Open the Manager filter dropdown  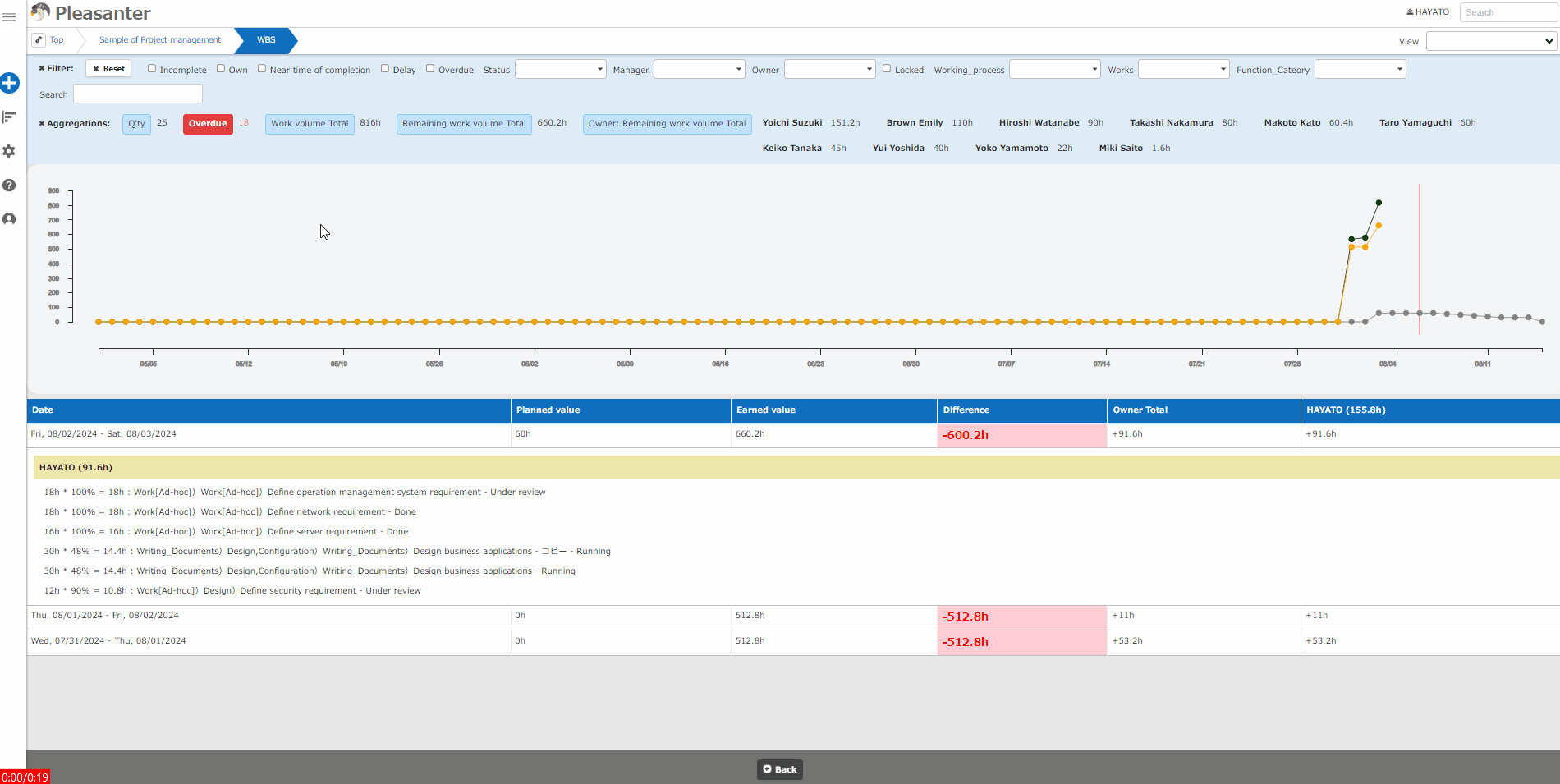tap(700, 69)
